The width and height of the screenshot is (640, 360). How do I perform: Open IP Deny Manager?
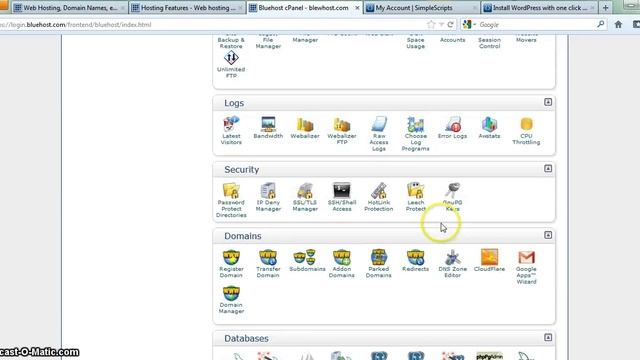point(268,197)
